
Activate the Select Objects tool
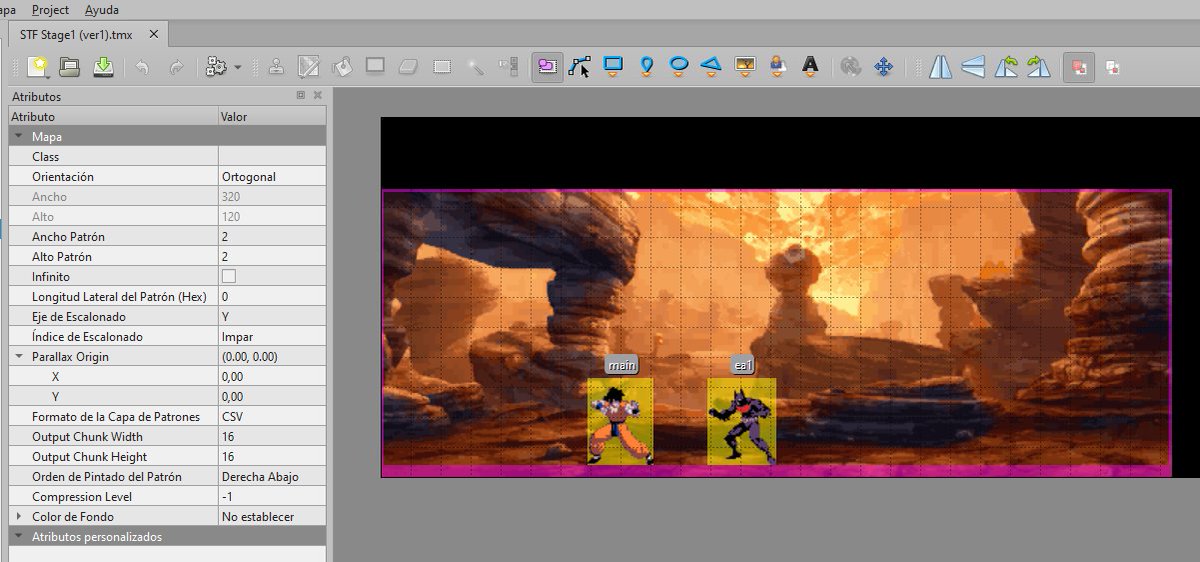point(547,67)
